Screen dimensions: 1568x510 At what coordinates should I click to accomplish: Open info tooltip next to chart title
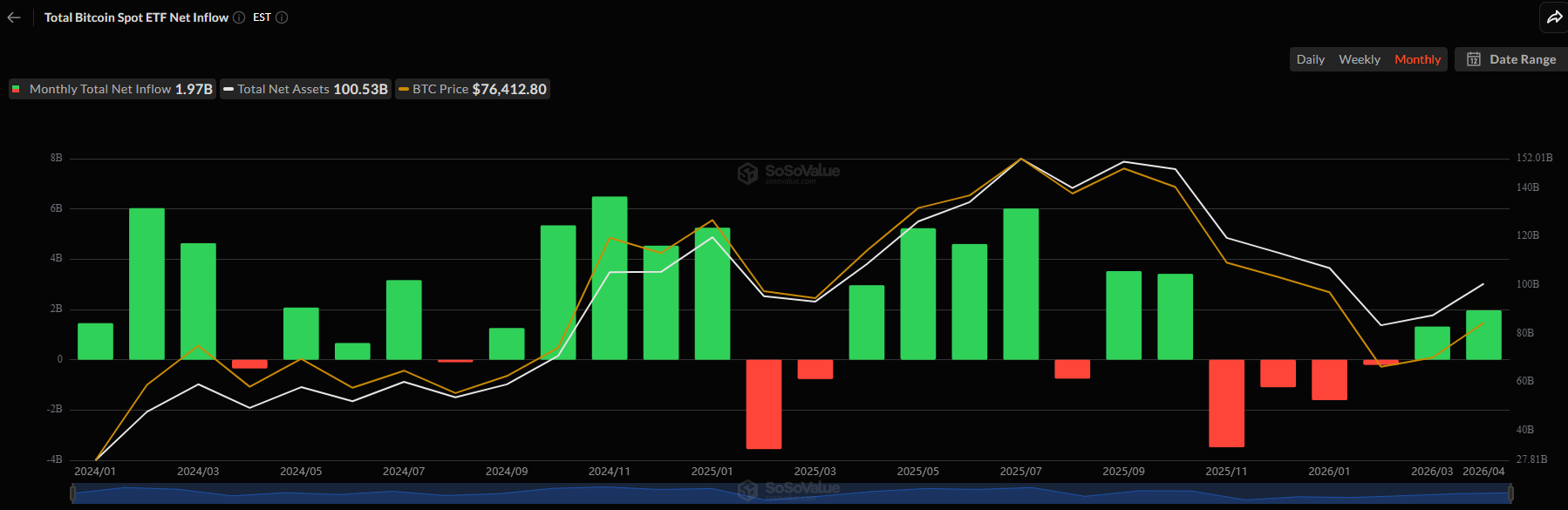(239, 17)
